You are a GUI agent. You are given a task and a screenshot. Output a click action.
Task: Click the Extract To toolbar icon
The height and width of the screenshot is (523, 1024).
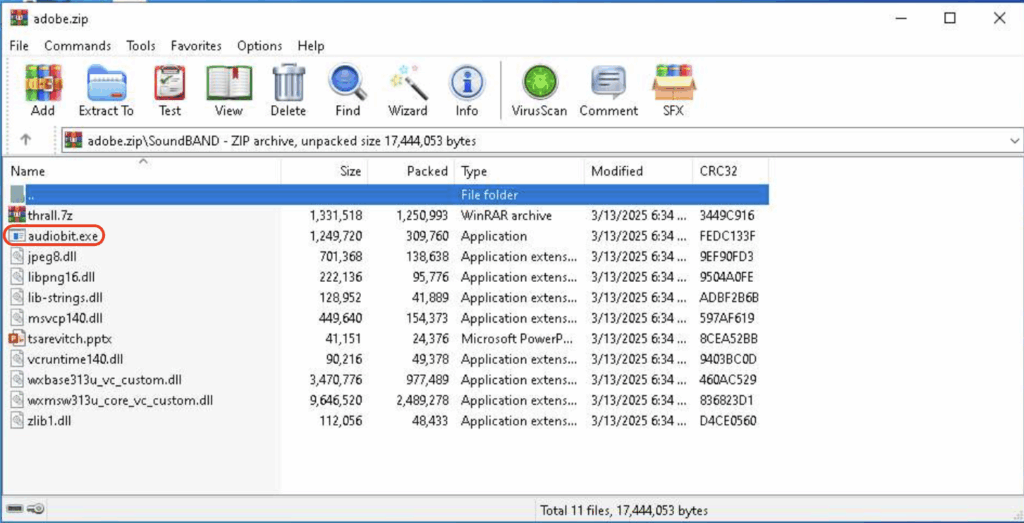coord(106,84)
